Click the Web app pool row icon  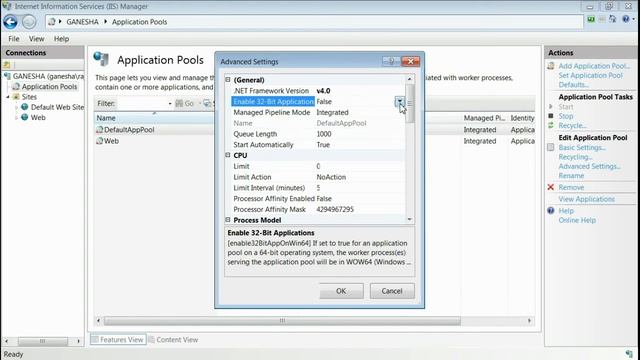pyautogui.click(x=99, y=141)
